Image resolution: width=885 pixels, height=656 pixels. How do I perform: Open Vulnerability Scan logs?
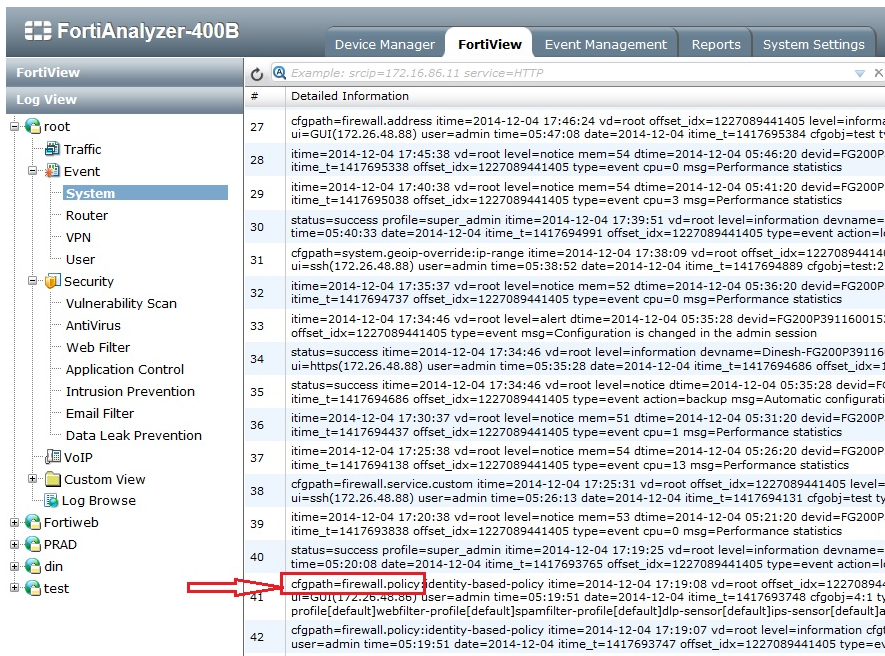tap(121, 303)
